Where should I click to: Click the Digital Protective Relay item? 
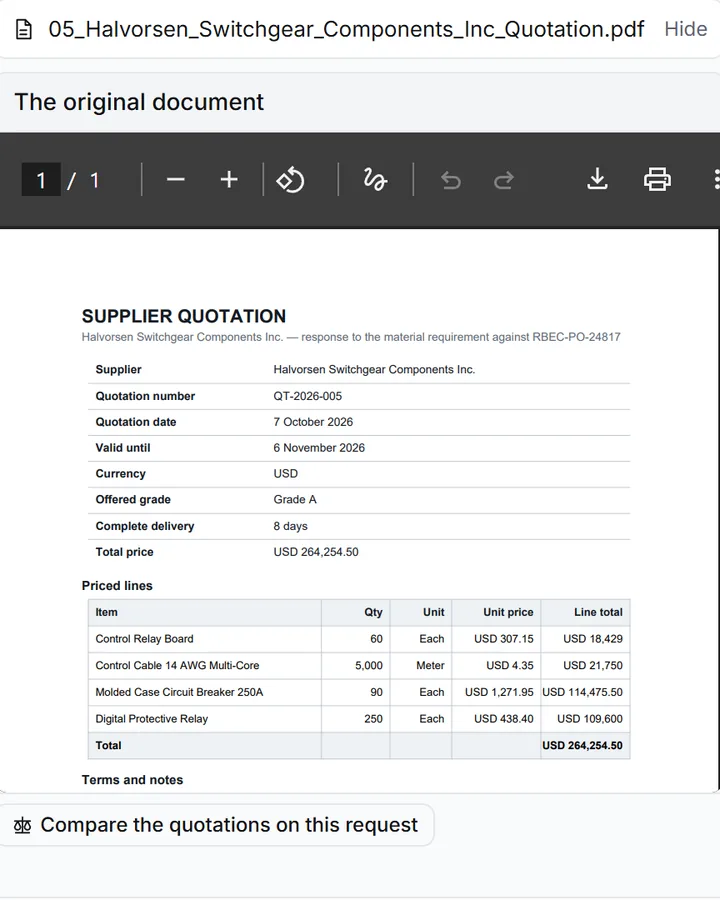click(152, 719)
